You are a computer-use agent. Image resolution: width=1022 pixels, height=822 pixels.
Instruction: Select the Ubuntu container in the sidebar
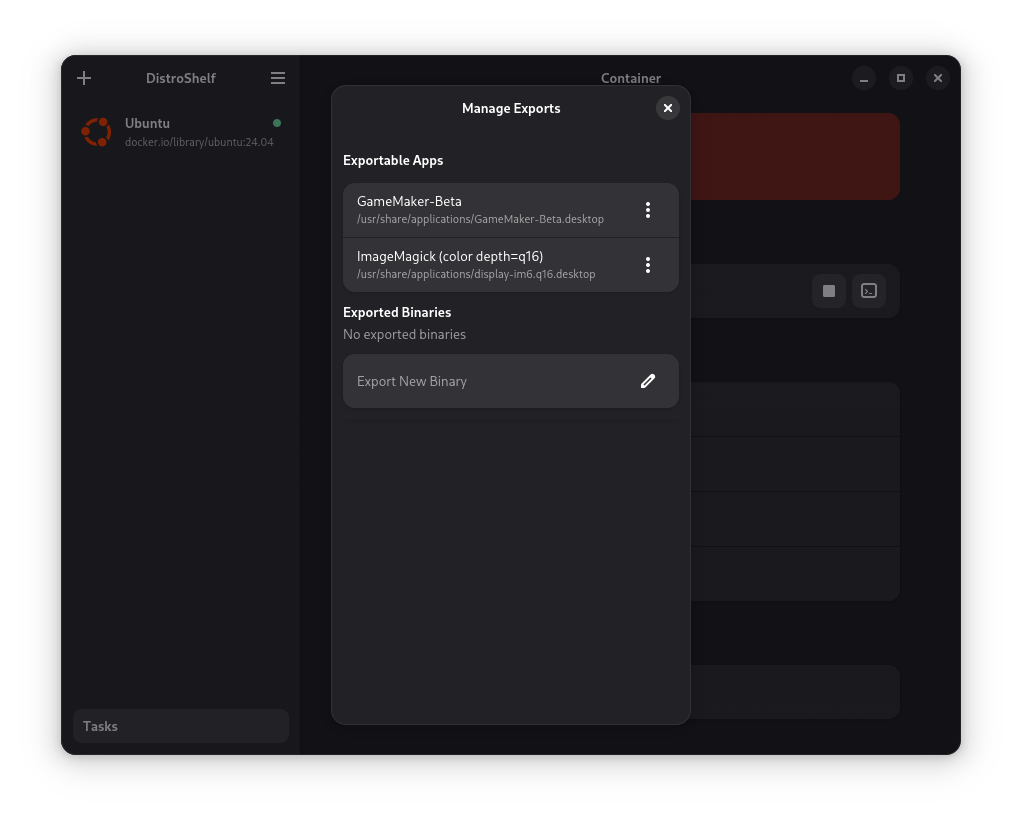click(x=181, y=132)
